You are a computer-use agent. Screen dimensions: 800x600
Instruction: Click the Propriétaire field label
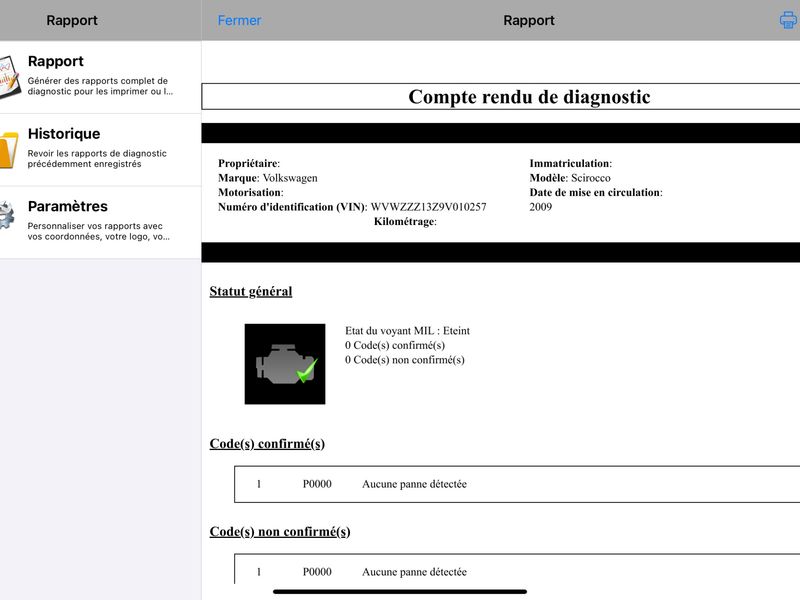249,163
